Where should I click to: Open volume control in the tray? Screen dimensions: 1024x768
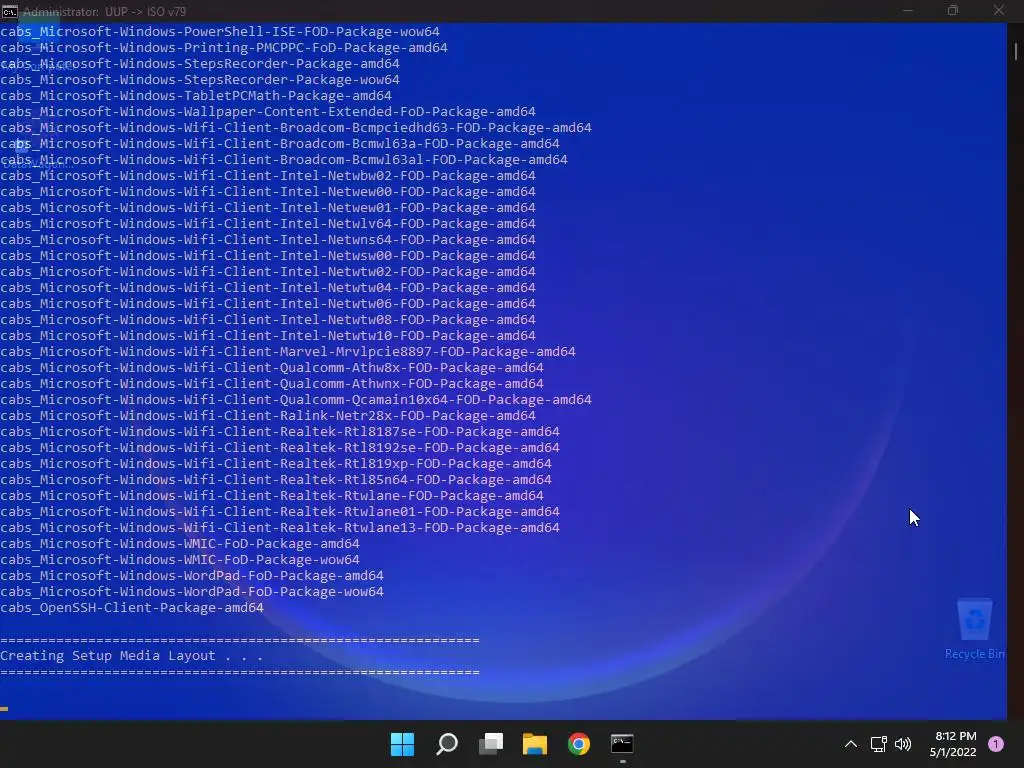click(x=903, y=744)
